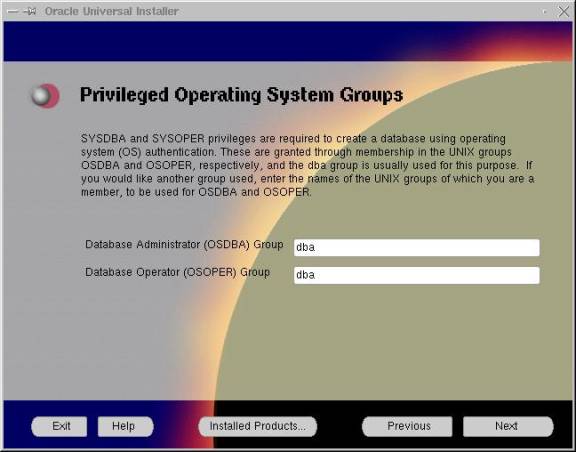Proceed with the Next button

click(508, 426)
